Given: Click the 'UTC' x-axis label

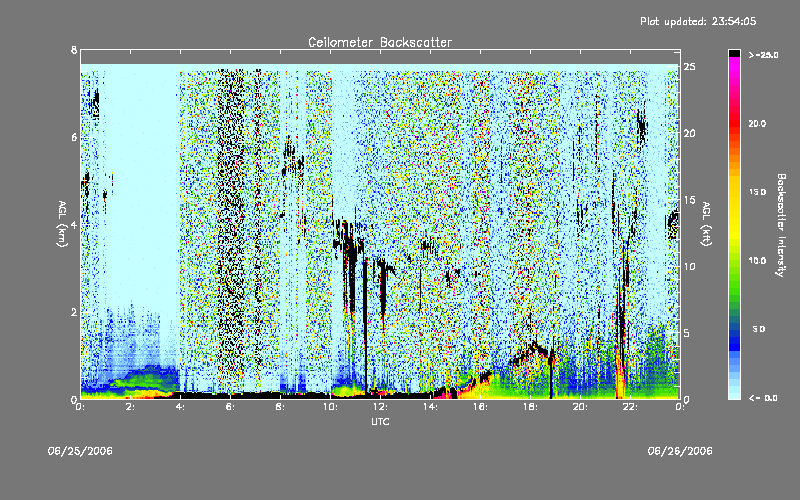Looking at the screenshot, I should point(380,421).
